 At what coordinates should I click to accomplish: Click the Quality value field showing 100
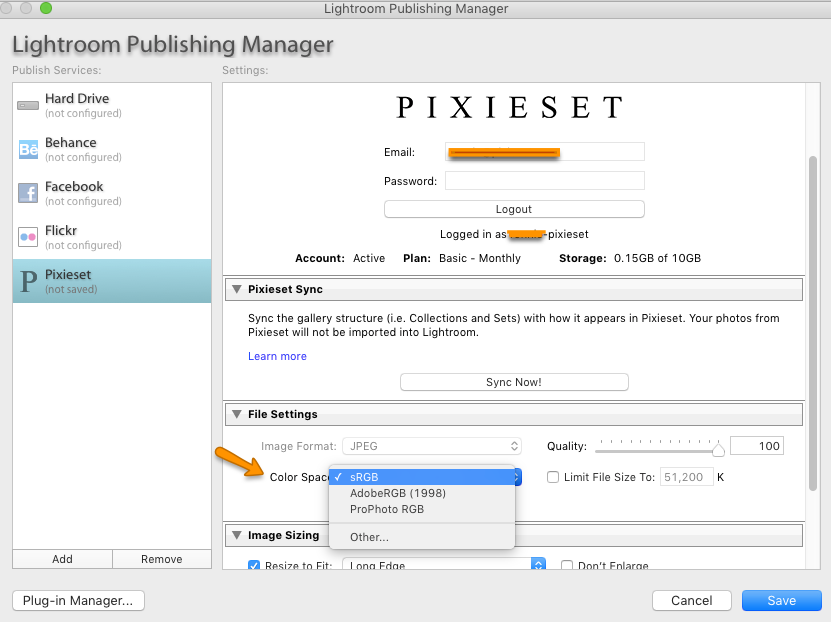[757, 446]
